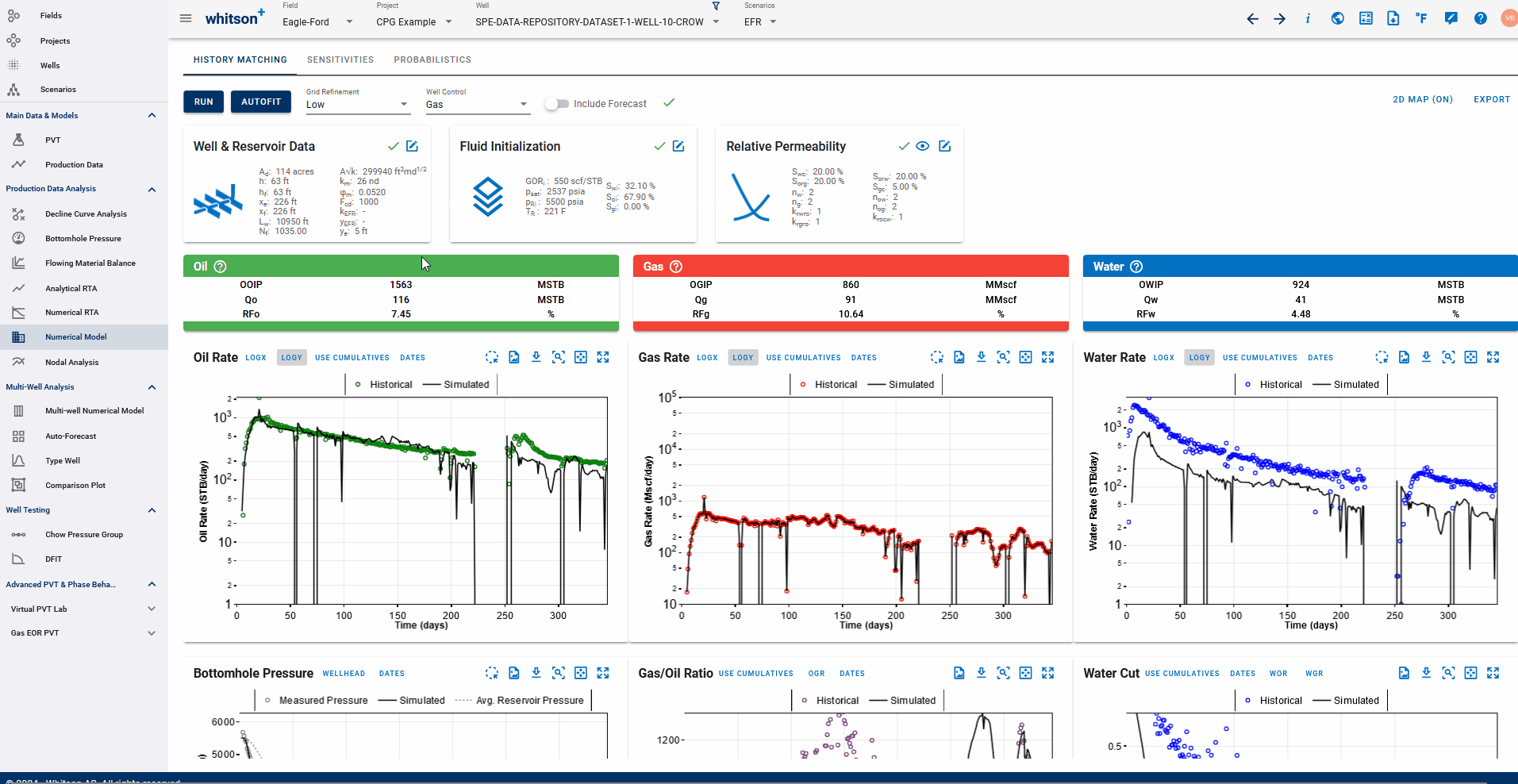Screen dimensions: 1518x784
Task: Activate lasso select on Gas Rate plot
Action: [x=937, y=357]
